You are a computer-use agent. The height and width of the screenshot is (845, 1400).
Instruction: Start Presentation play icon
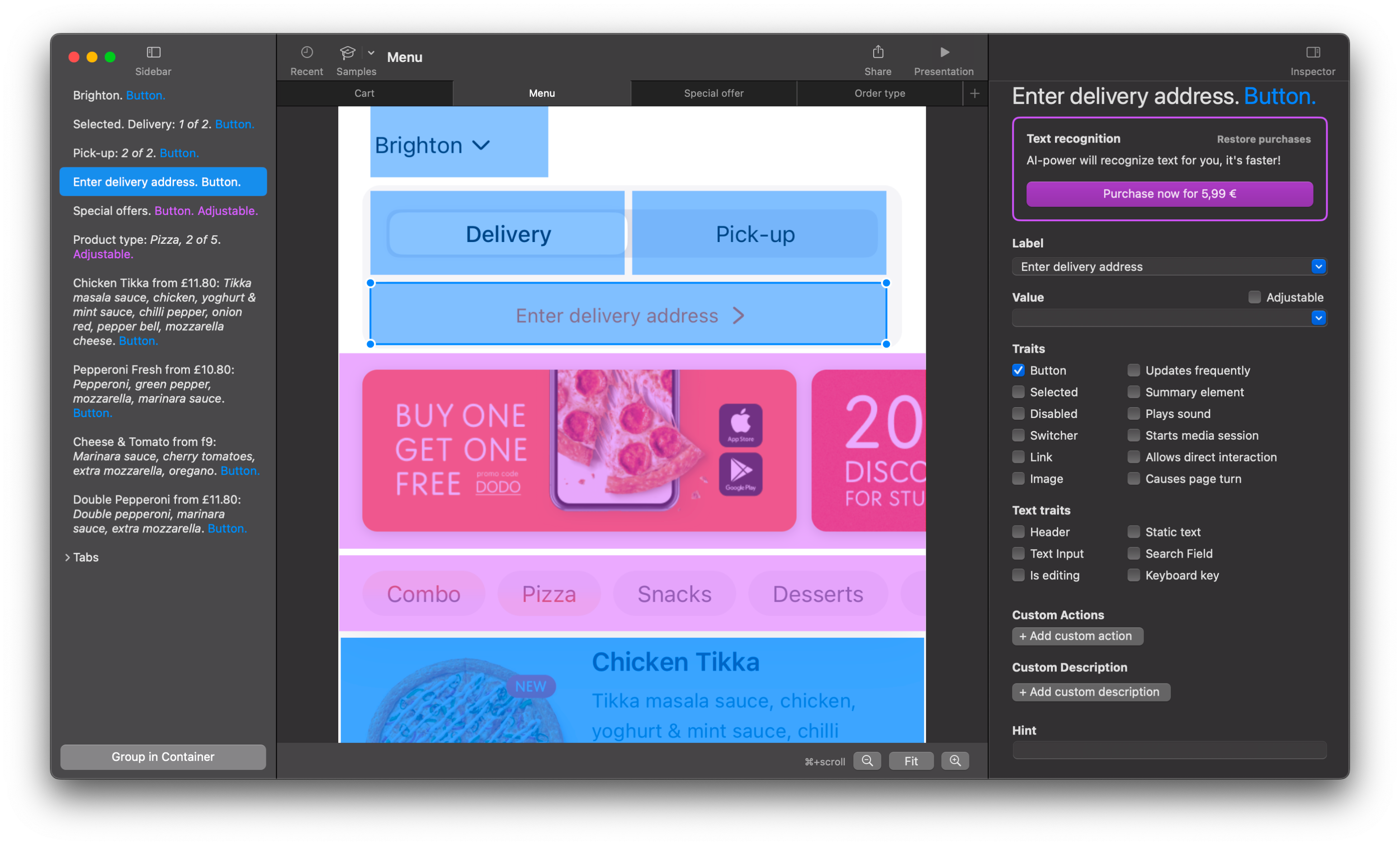click(944, 52)
